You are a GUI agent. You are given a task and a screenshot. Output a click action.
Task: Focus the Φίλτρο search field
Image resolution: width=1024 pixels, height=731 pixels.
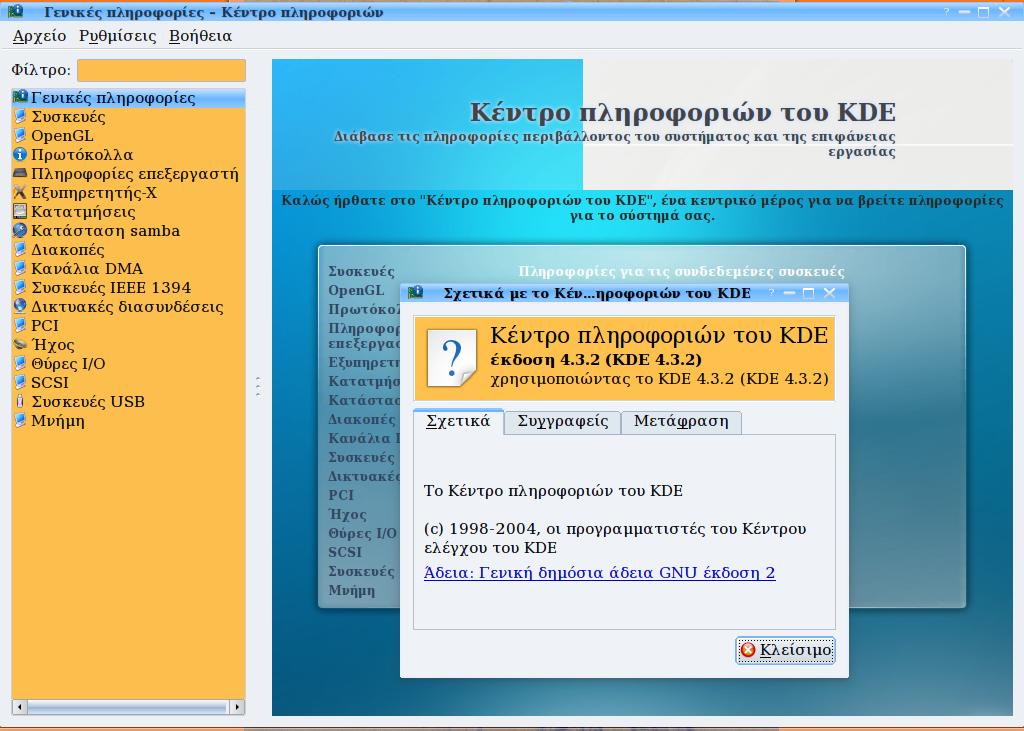click(x=161, y=70)
